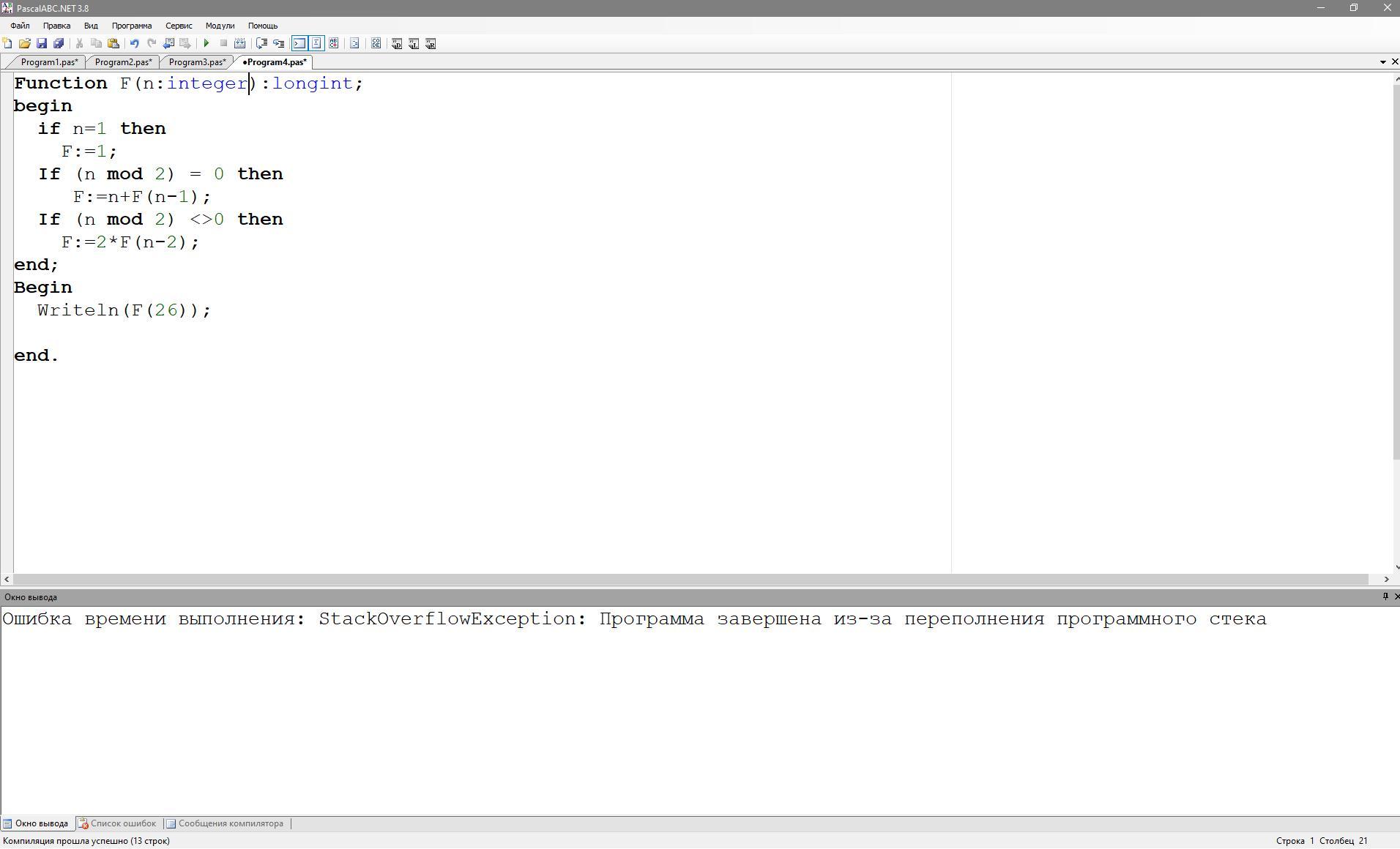
Task: Toggle the output window toolbar button
Action: click(x=299, y=44)
